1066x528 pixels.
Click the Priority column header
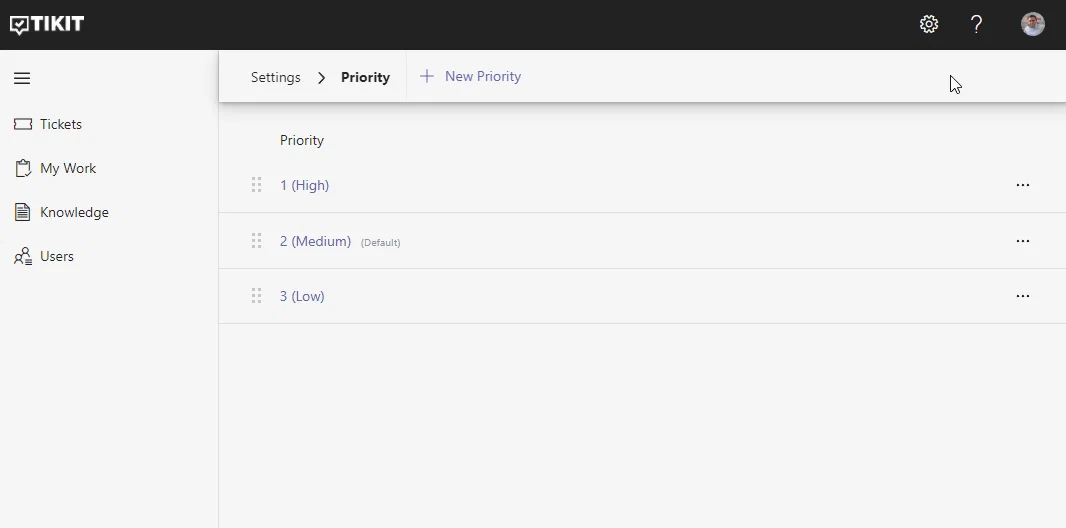point(302,140)
